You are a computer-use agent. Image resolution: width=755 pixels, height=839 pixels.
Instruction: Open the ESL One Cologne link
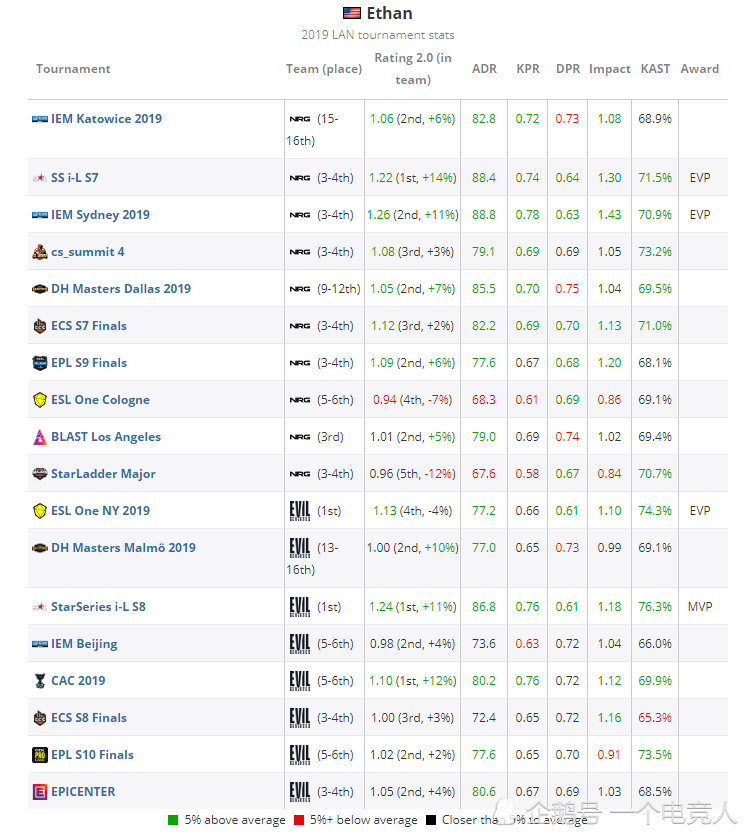pos(100,400)
